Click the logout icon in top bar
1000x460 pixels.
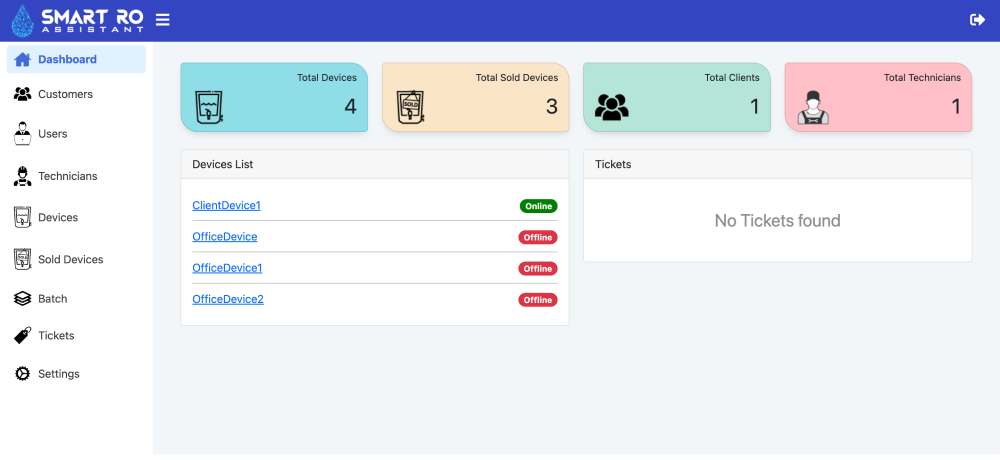978,20
